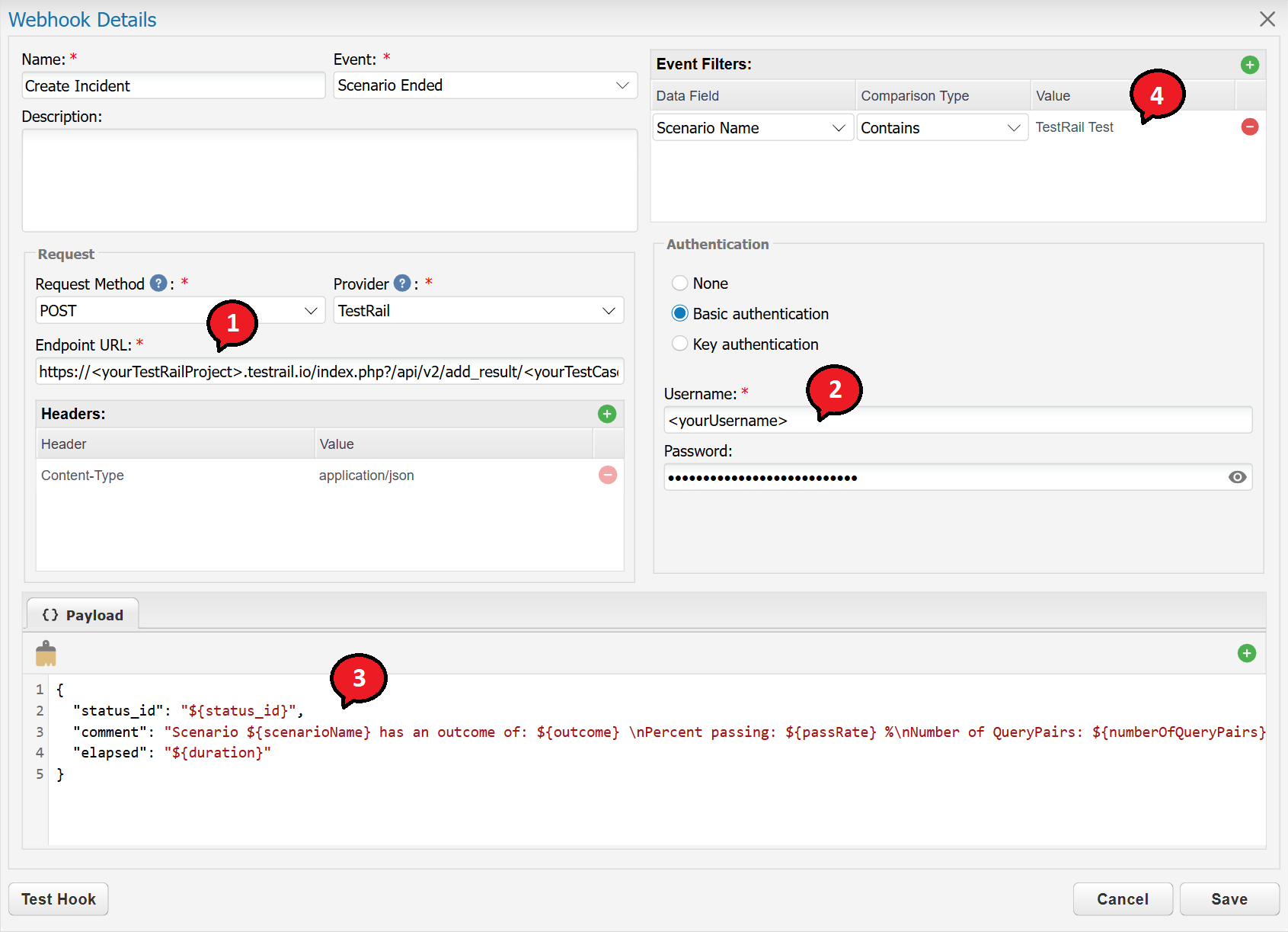
Task: Open the Contains comparison type dropdown
Action: tap(942, 128)
